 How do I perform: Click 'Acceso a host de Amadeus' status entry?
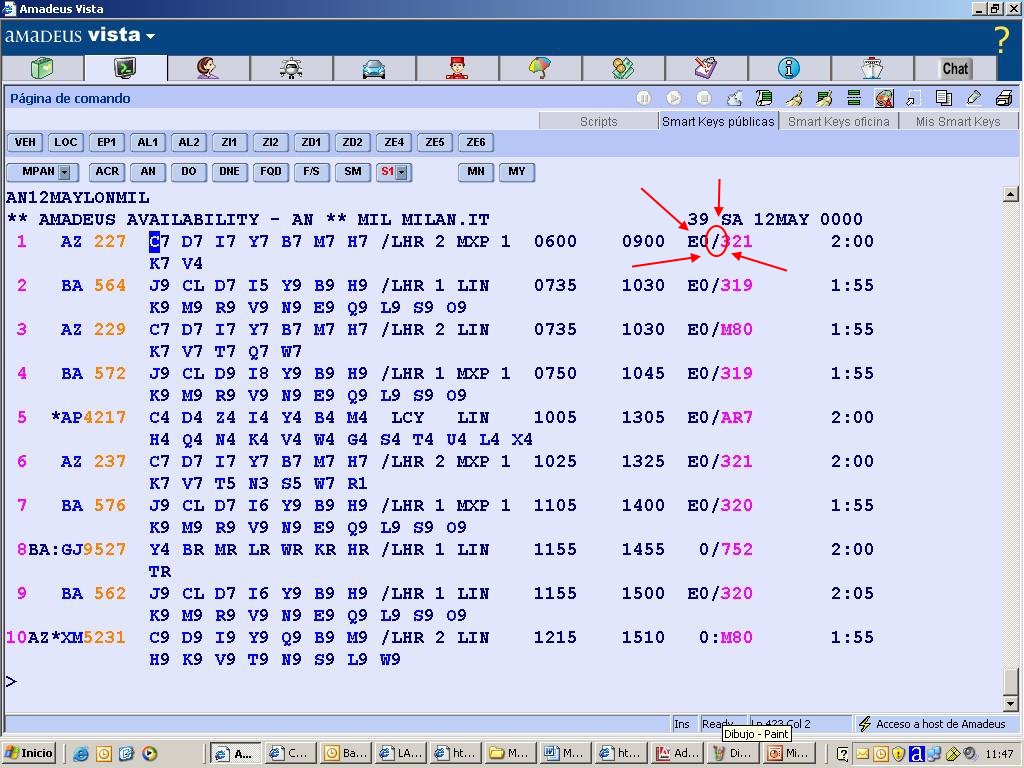[933, 724]
